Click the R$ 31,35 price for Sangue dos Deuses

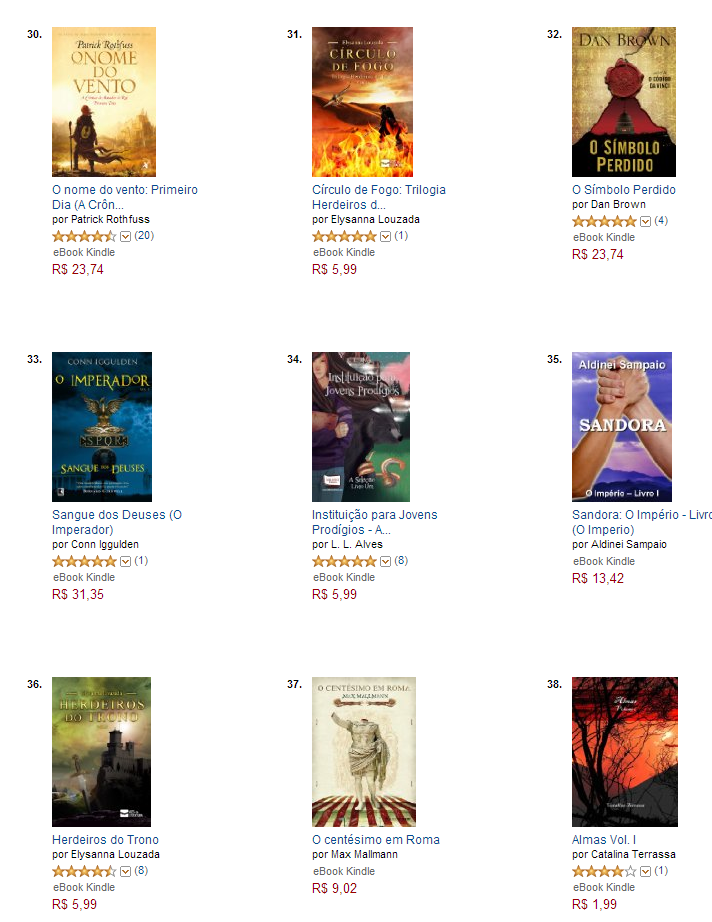(78, 594)
